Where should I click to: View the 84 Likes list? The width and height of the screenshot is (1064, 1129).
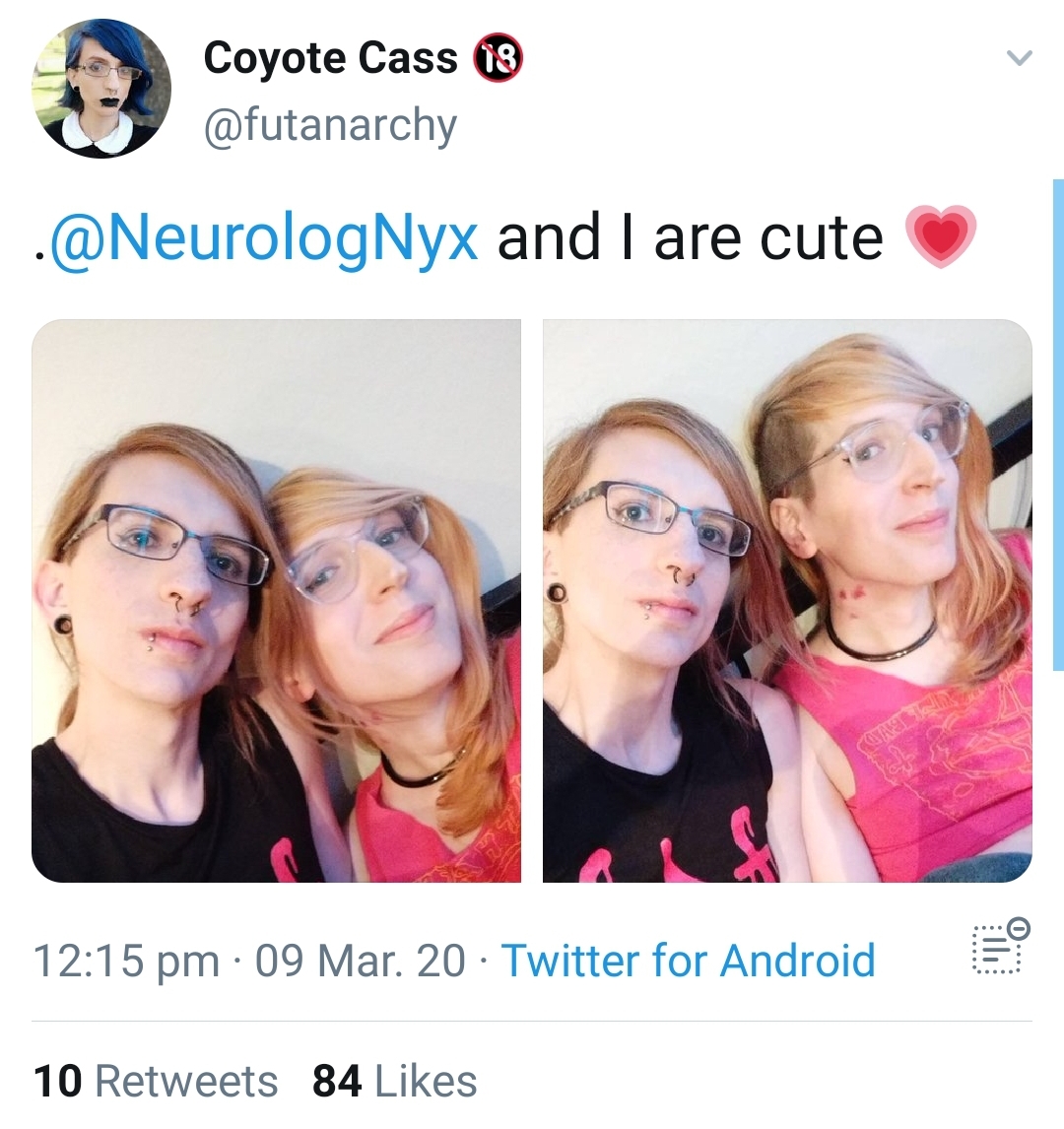coord(394,1081)
